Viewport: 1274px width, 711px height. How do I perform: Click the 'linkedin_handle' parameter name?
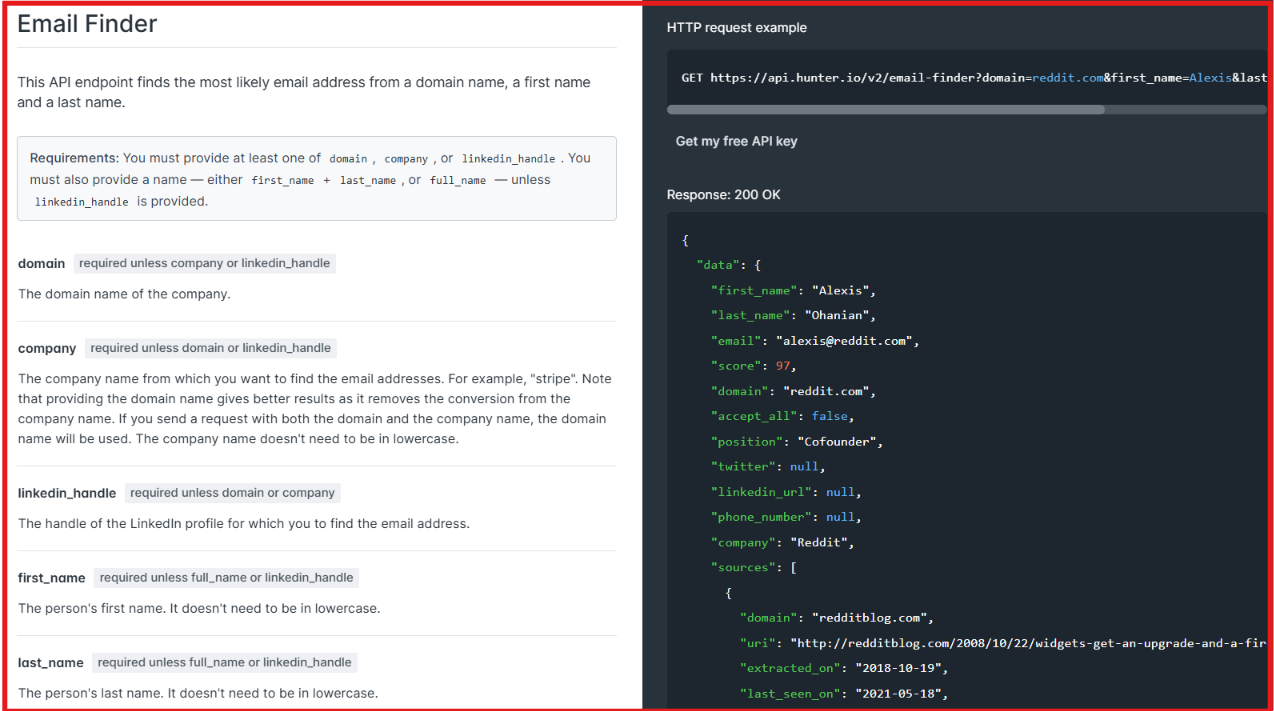click(67, 493)
